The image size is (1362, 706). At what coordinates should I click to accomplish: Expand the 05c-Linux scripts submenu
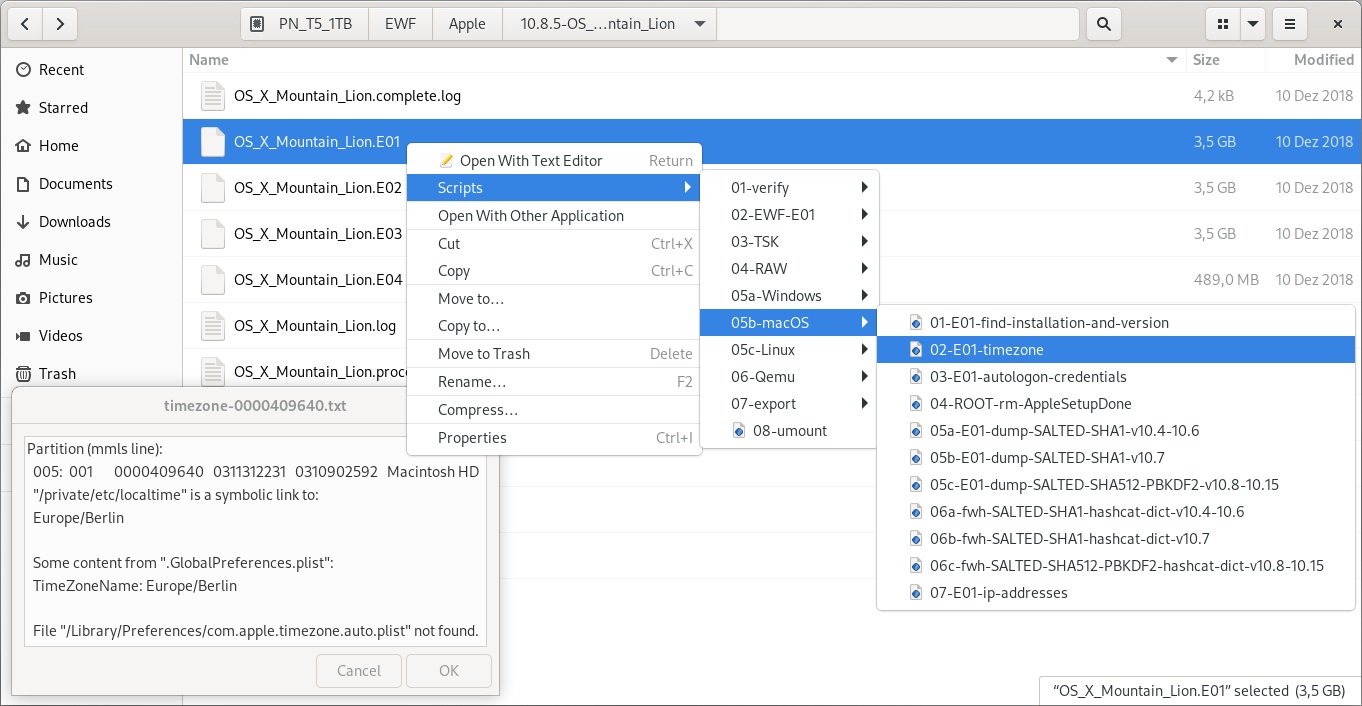(789, 350)
